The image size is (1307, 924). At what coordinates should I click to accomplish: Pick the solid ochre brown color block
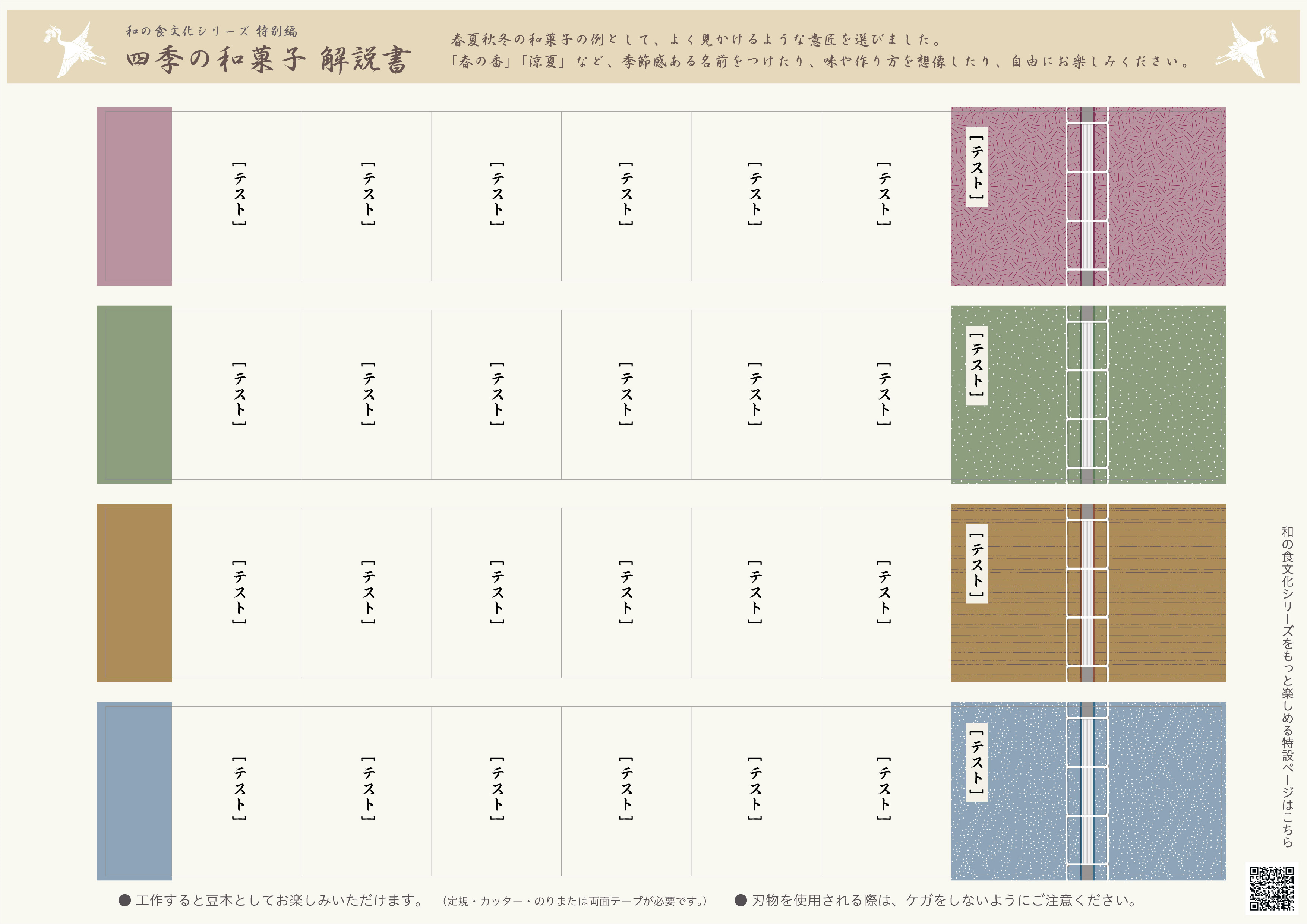click(134, 593)
